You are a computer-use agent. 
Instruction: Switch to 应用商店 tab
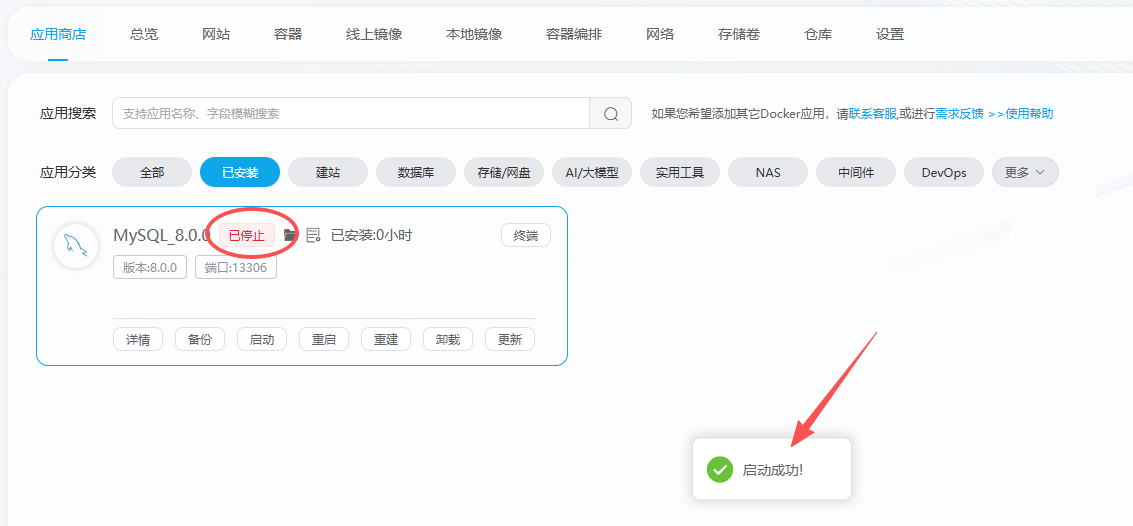(x=58, y=34)
